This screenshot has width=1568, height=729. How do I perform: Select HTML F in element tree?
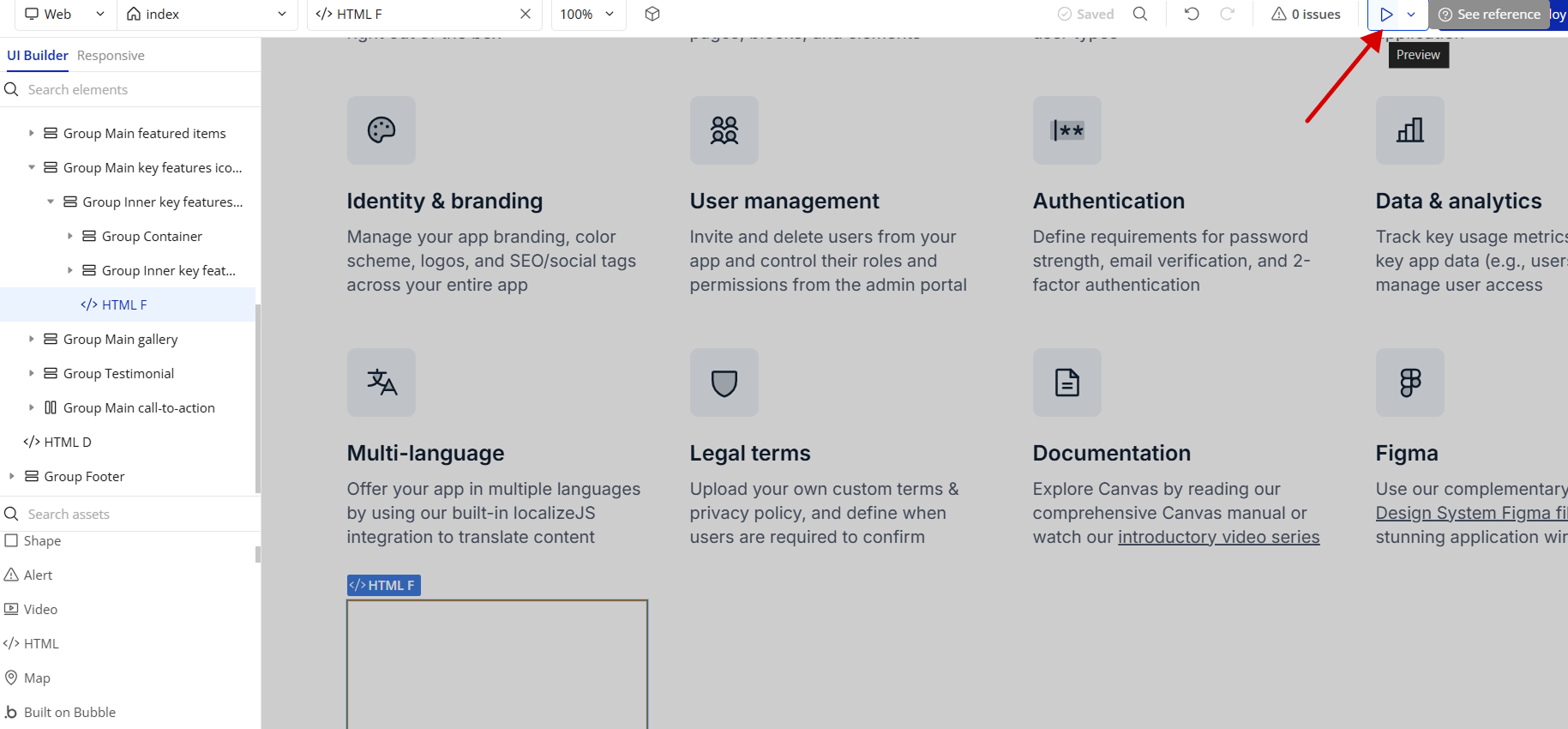point(128,304)
